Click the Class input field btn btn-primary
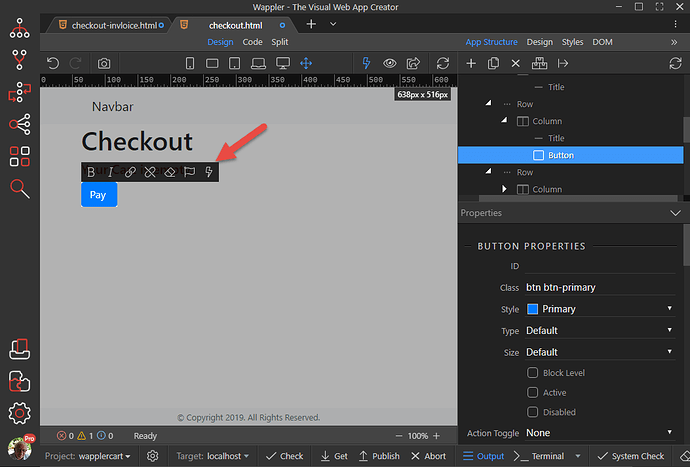The image size is (690, 467). point(600,287)
